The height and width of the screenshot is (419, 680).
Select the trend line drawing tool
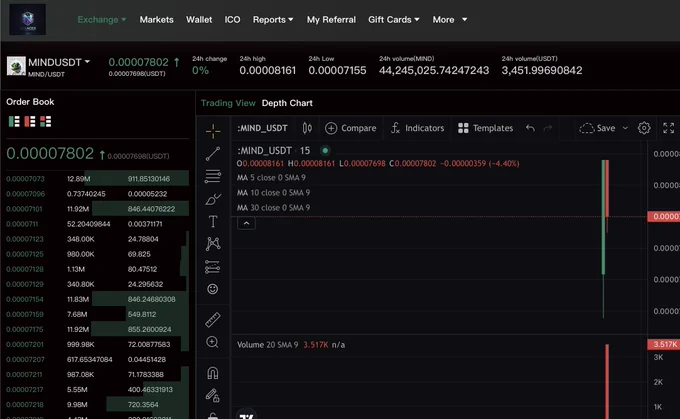[213, 154]
